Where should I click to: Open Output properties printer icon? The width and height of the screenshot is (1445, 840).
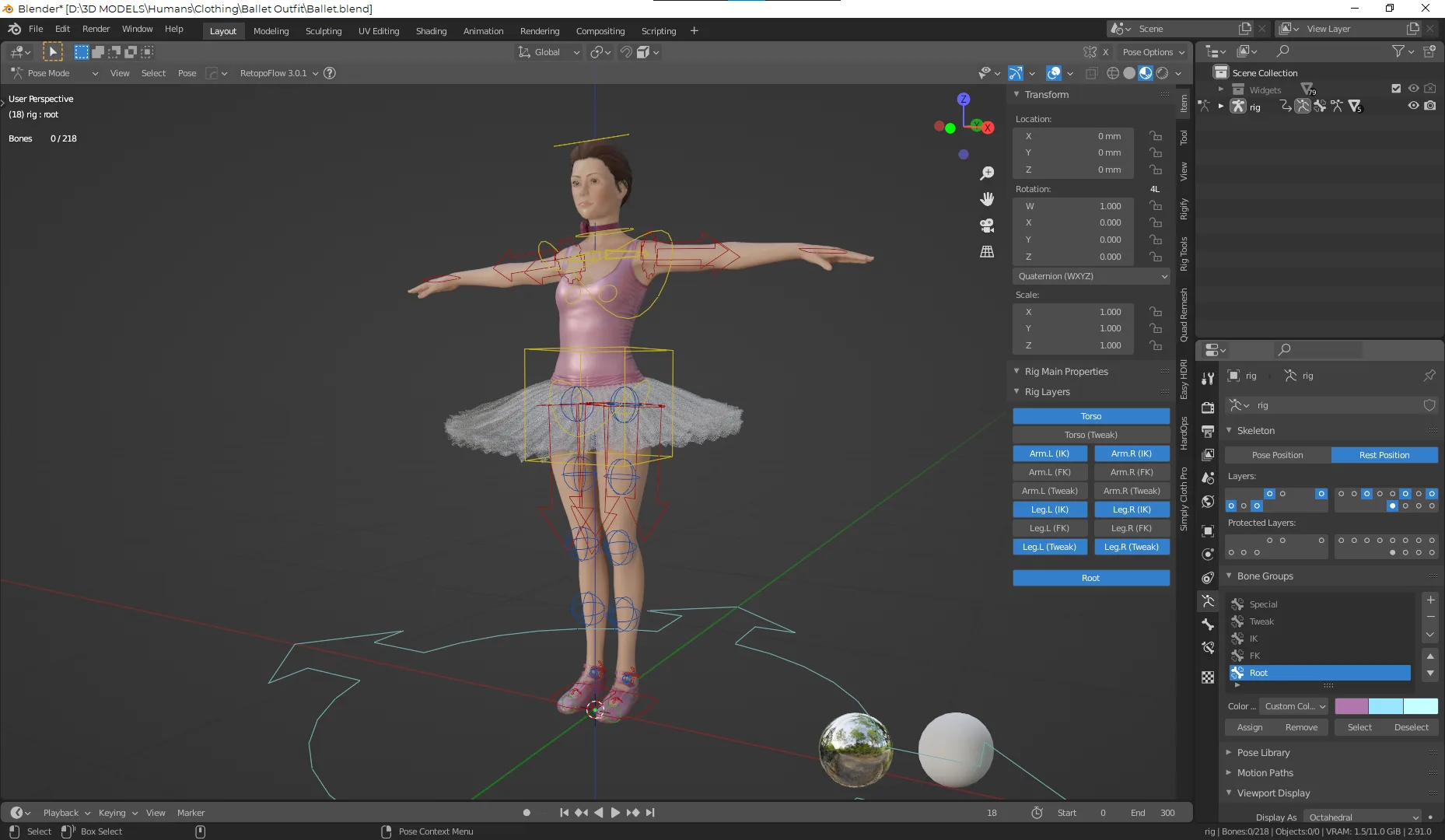point(1208,431)
